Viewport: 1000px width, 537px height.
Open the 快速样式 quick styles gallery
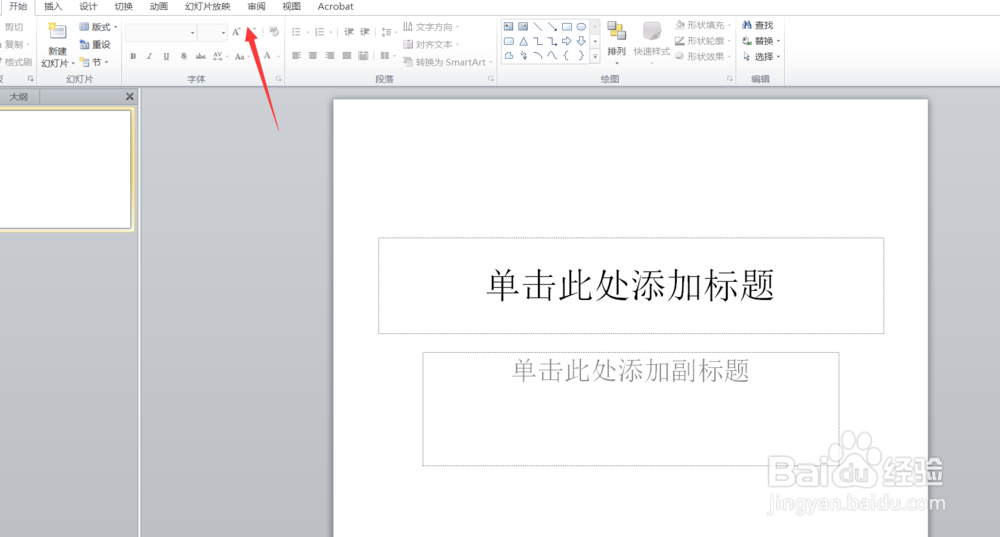(x=652, y=41)
